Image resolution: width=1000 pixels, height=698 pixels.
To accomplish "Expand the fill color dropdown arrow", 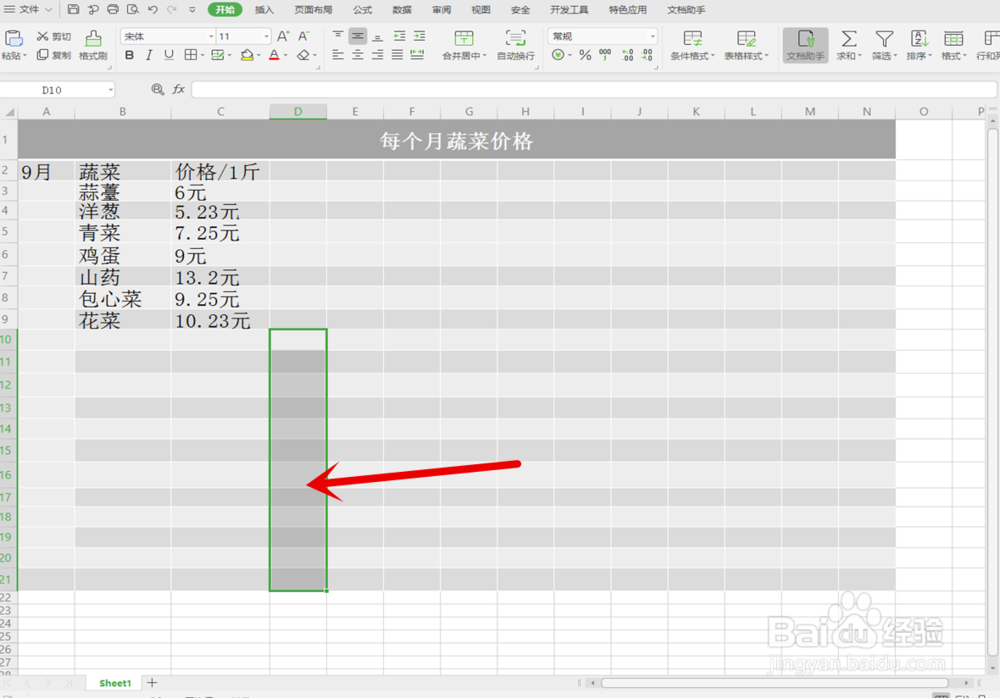I will point(258,56).
